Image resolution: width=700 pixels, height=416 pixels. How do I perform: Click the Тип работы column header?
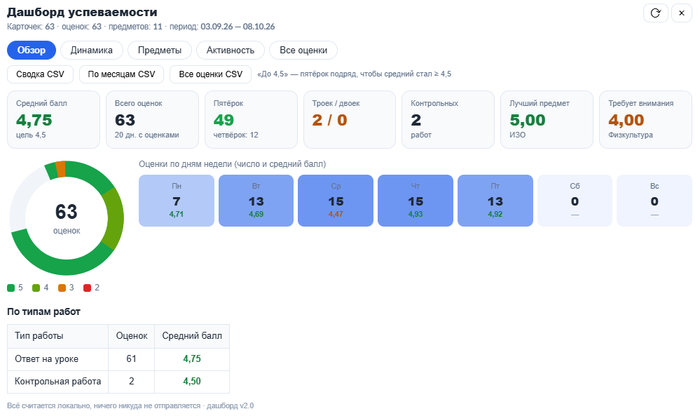(58, 336)
